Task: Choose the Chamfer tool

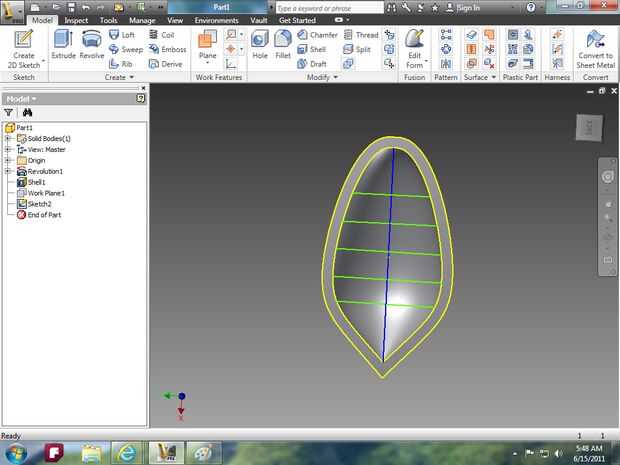Action: tap(317, 35)
